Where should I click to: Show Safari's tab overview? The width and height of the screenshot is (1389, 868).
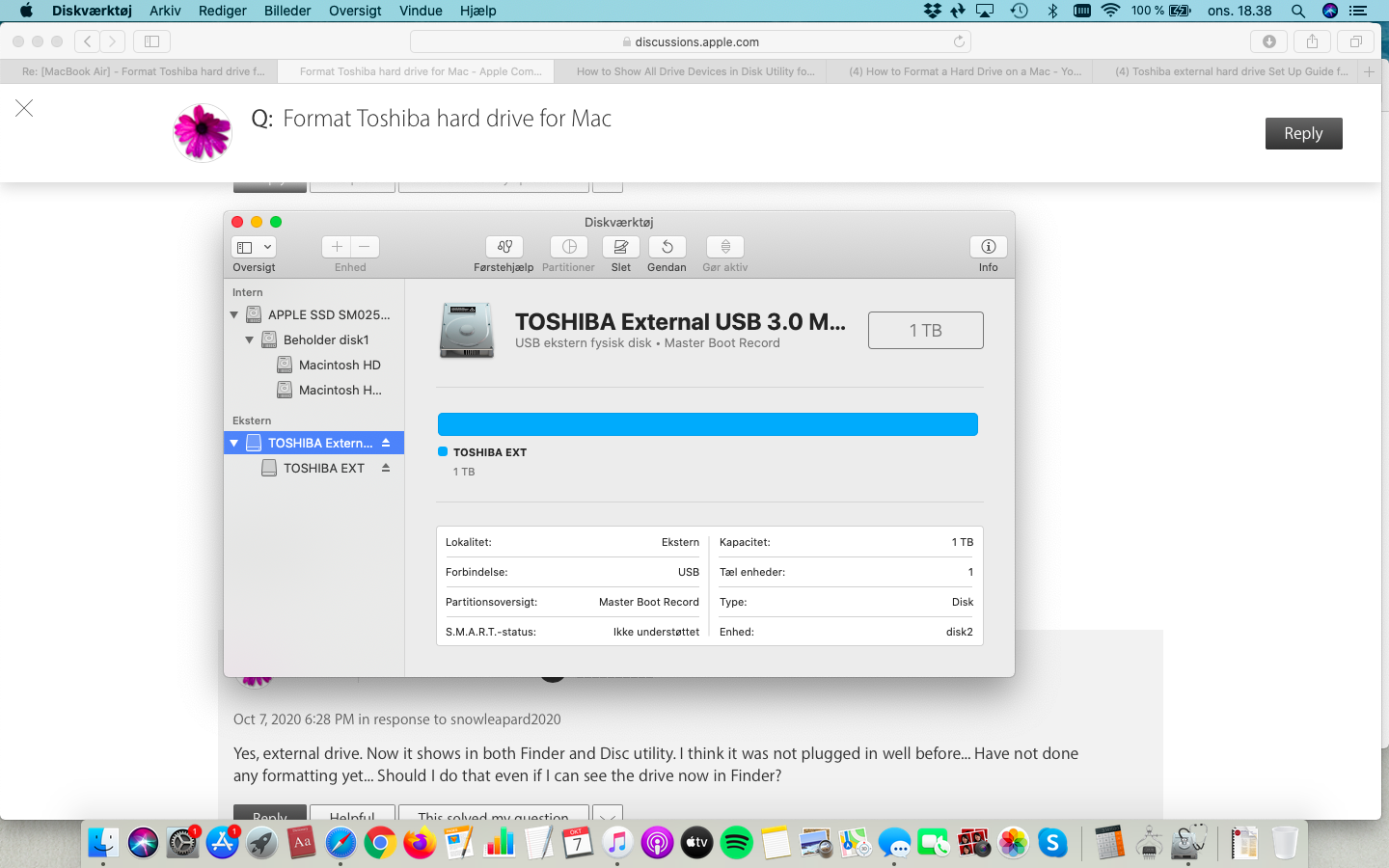[x=1355, y=41]
